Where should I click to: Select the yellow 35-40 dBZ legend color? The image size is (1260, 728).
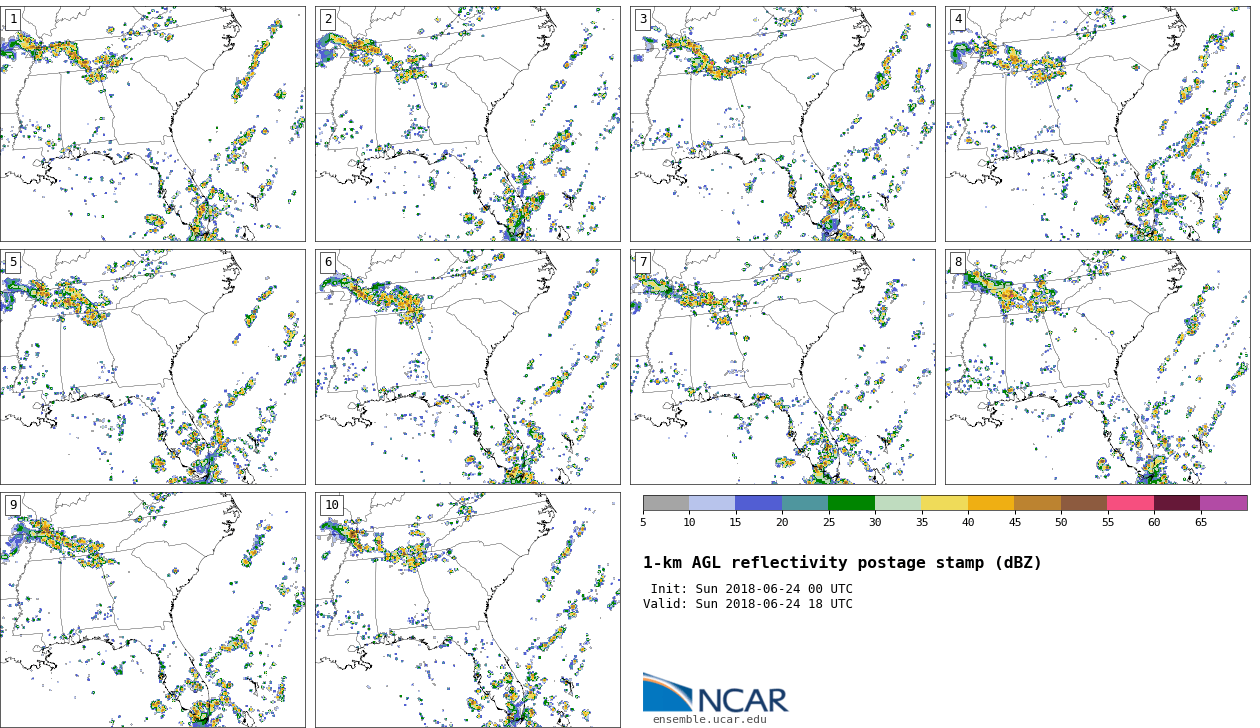coord(944,503)
